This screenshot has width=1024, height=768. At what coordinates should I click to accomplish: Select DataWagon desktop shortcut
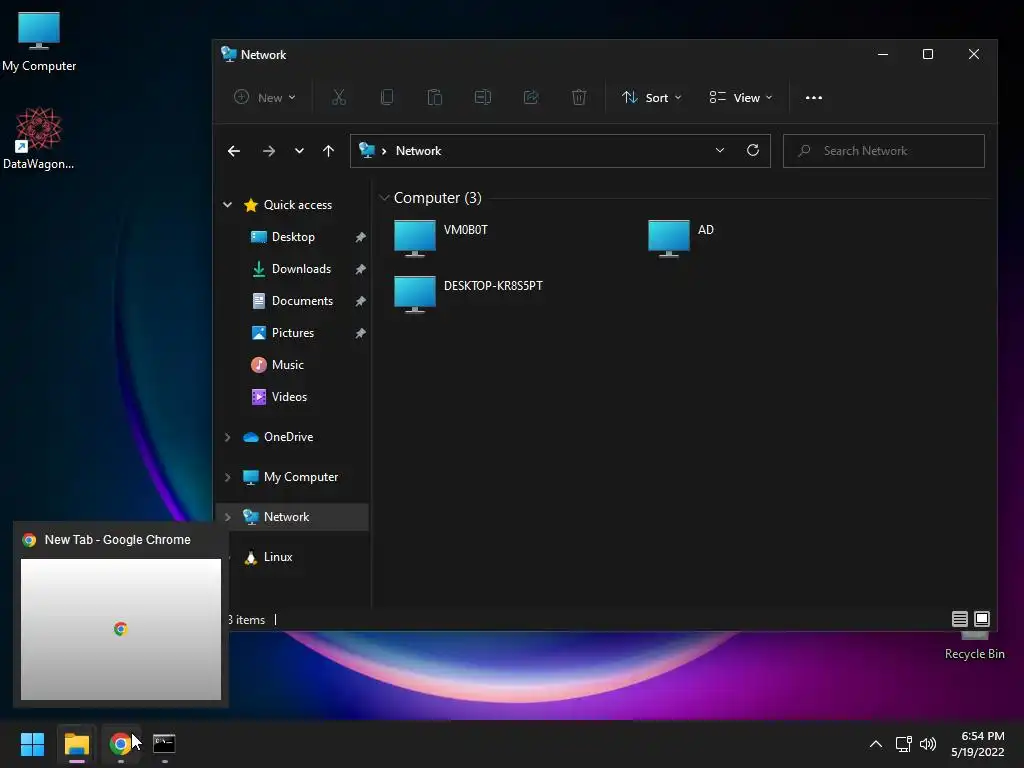coord(39,138)
